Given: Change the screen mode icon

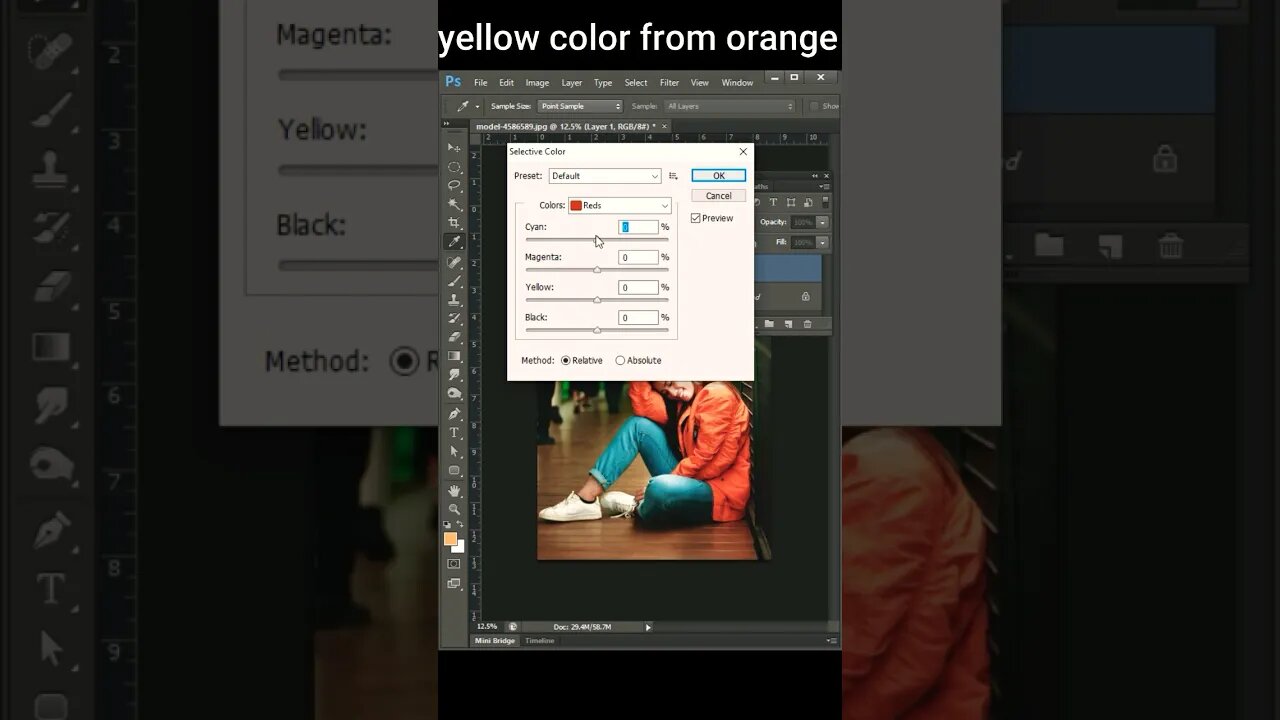Looking at the screenshot, I should pyautogui.click(x=454, y=584).
